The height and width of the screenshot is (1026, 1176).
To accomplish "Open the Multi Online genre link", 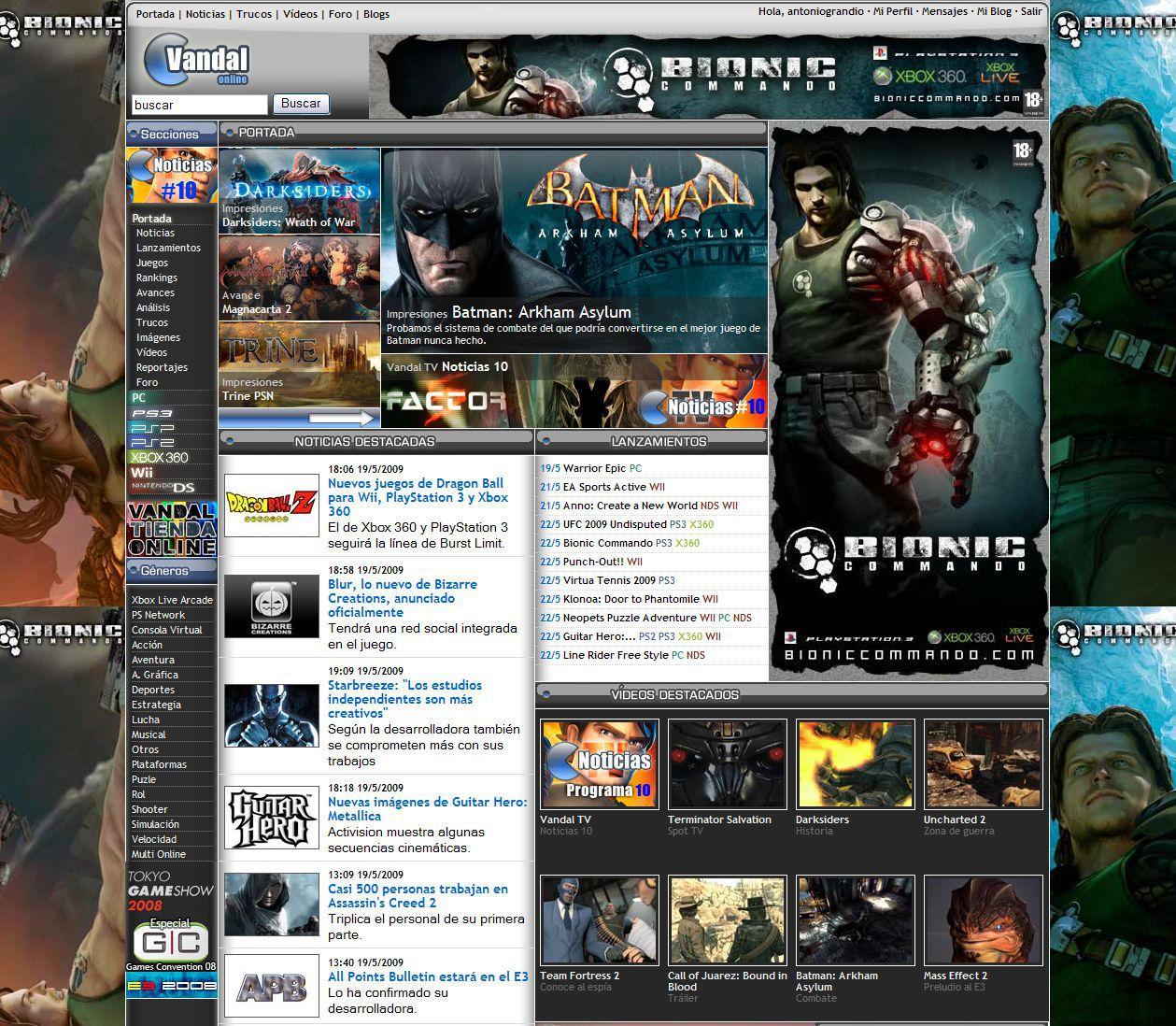I will tap(159, 854).
